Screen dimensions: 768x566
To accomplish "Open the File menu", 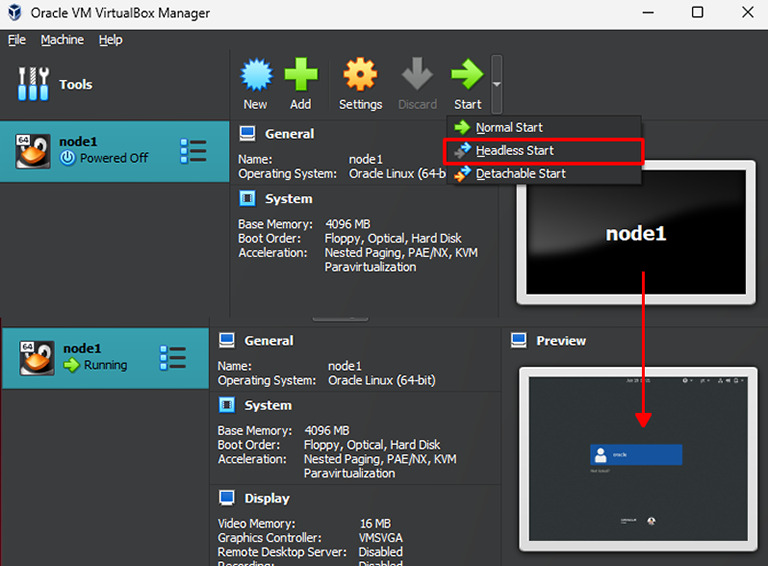I will pyautogui.click(x=17, y=40).
